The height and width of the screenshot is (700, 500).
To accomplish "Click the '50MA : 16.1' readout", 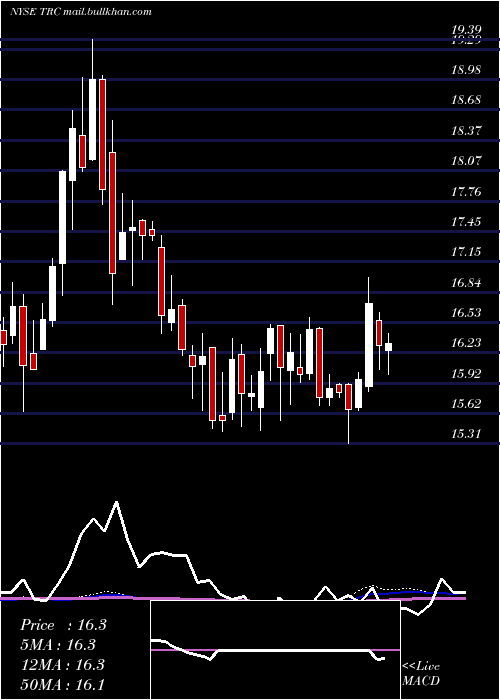I will coord(62,684).
